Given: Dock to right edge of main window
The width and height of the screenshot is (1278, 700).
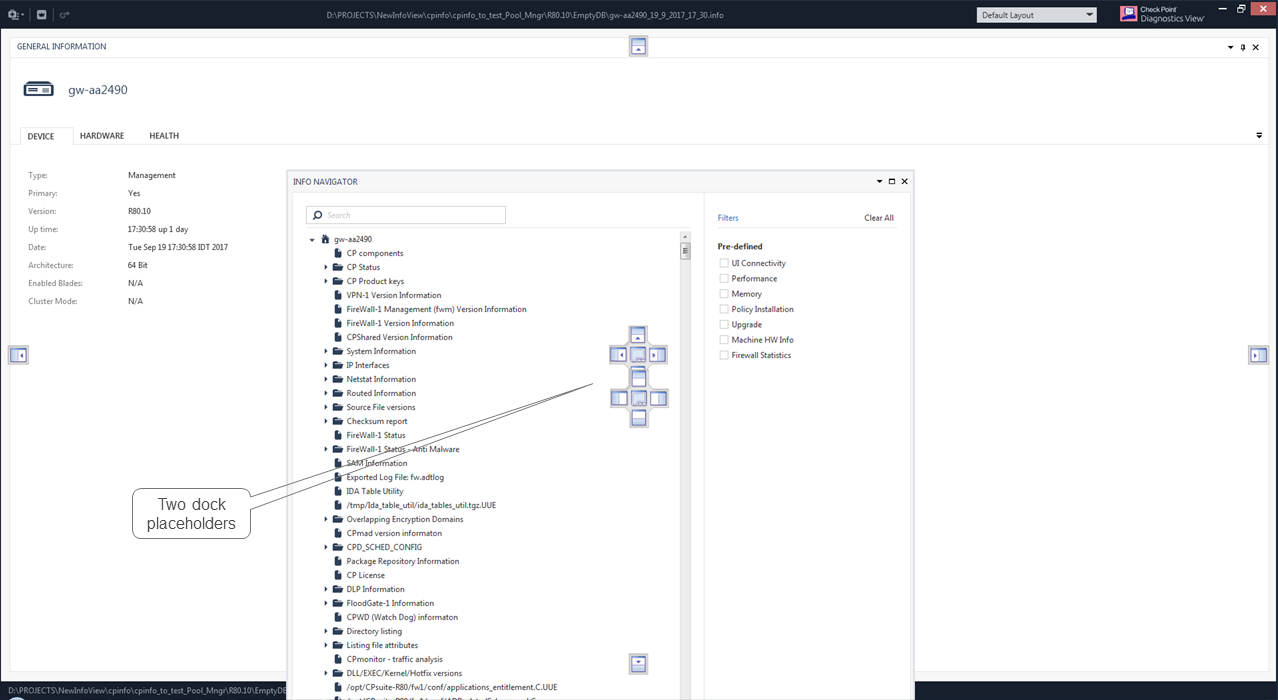Looking at the screenshot, I should (1258, 355).
